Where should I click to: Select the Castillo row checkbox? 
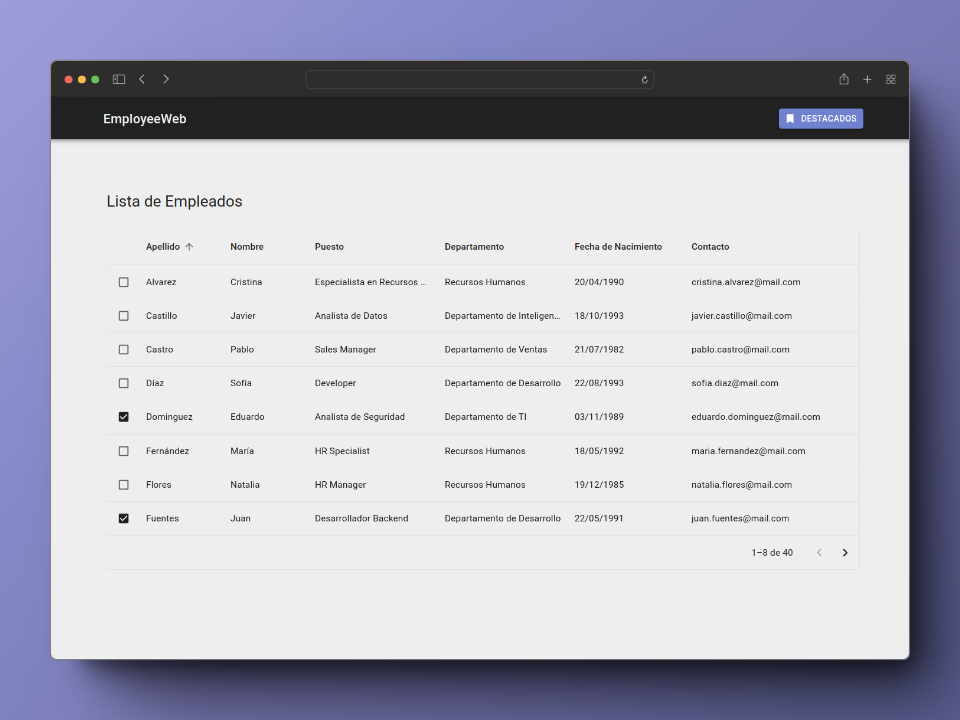124,316
